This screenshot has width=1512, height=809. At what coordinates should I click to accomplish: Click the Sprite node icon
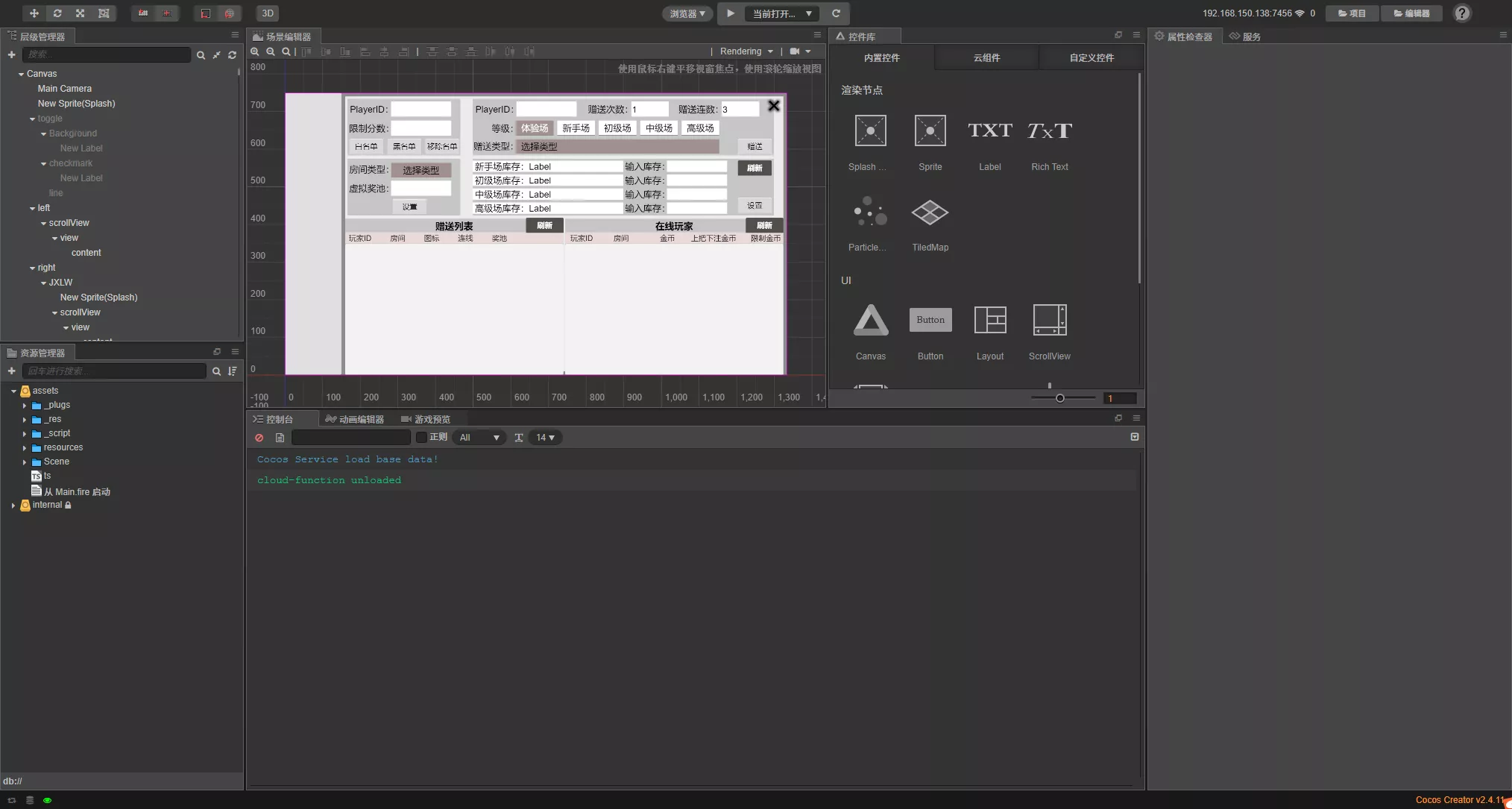[x=930, y=131]
